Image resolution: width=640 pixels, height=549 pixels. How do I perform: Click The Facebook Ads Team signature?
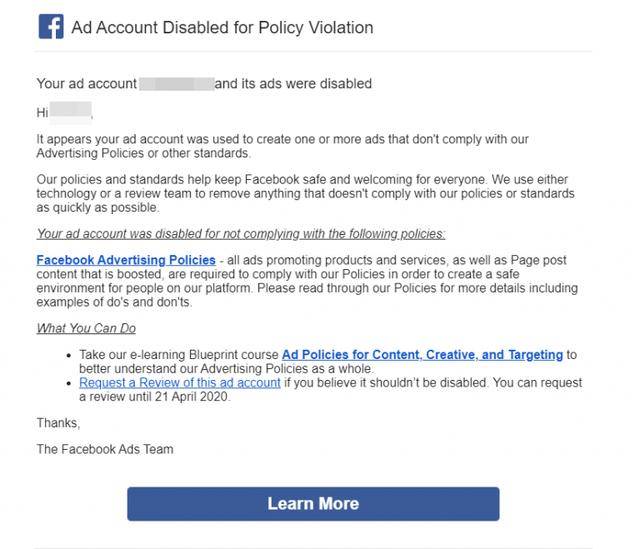tap(105, 449)
